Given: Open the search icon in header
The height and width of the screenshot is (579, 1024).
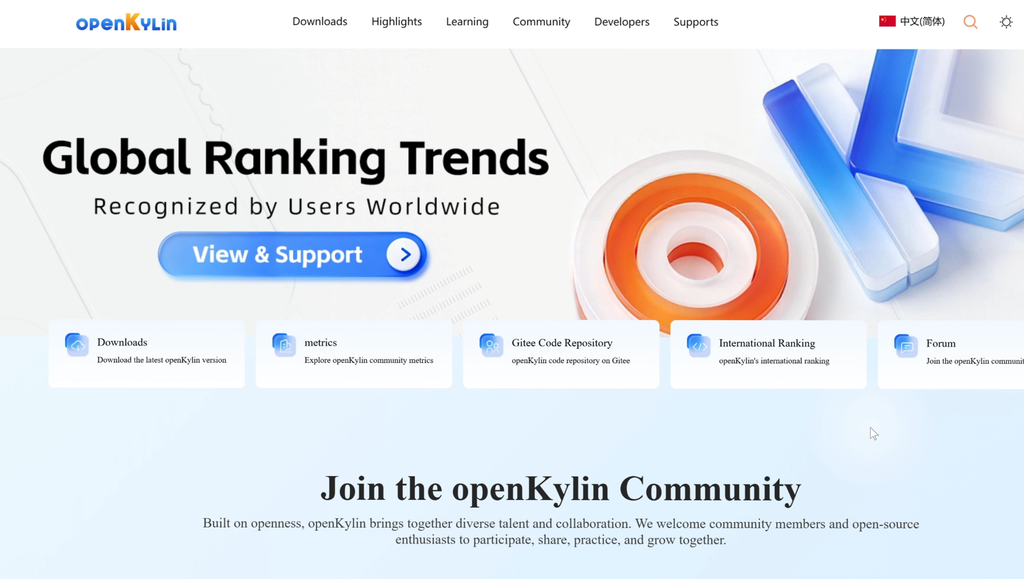Looking at the screenshot, I should pyautogui.click(x=970, y=22).
